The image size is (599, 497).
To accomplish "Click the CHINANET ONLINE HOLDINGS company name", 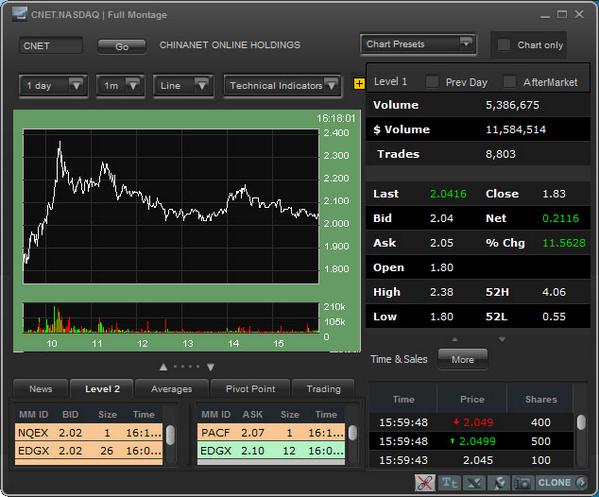I will coord(230,45).
